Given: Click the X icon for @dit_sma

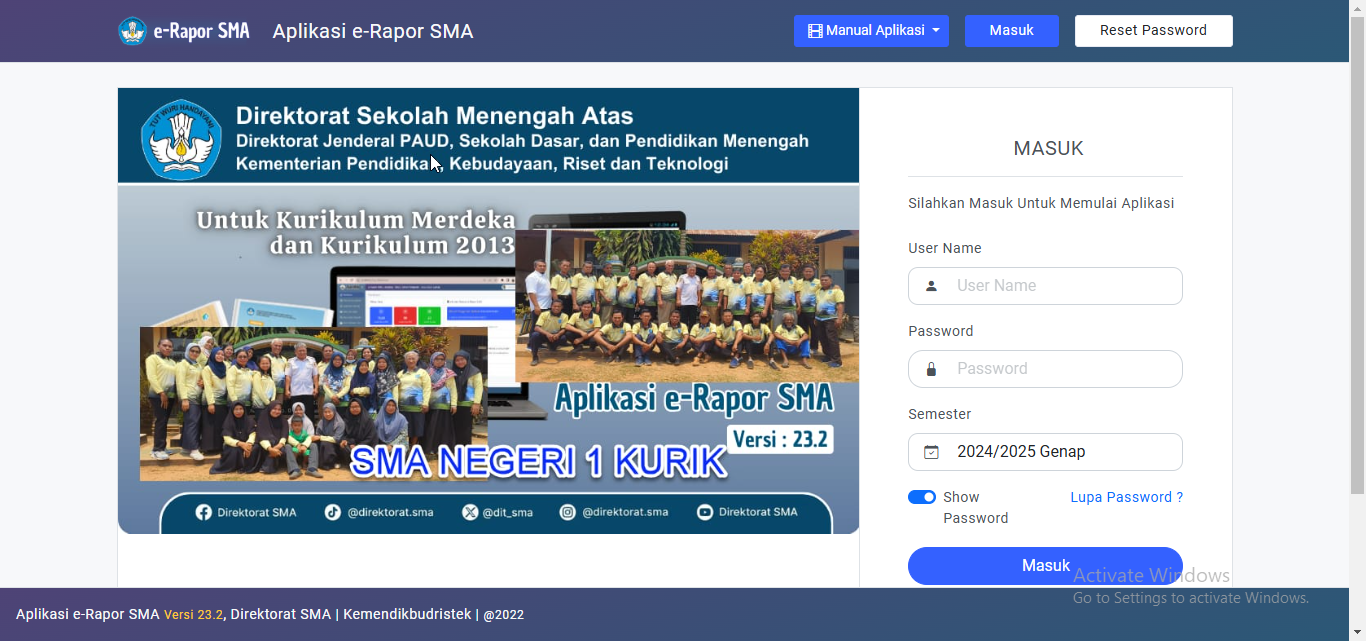Looking at the screenshot, I should 470,512.
